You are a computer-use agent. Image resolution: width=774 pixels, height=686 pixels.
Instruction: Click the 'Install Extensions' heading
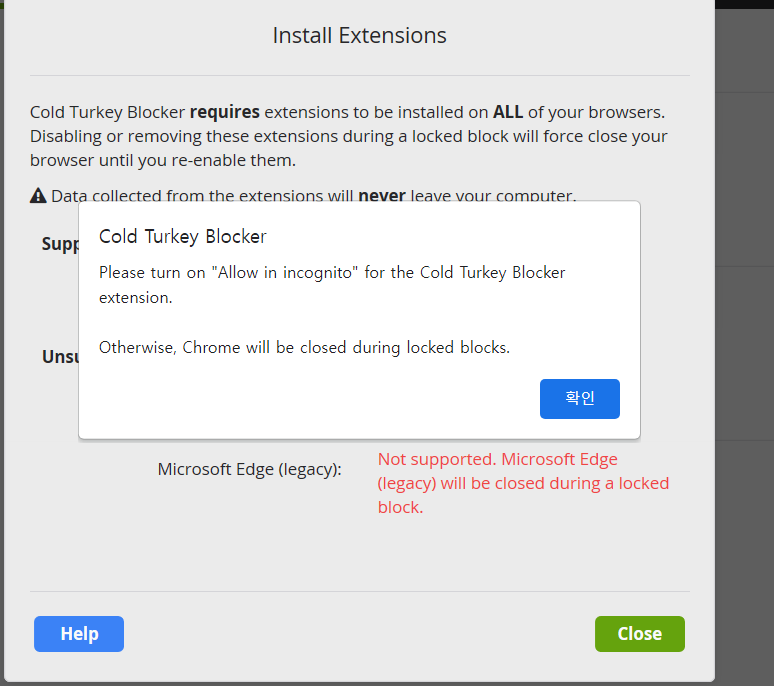359,36
